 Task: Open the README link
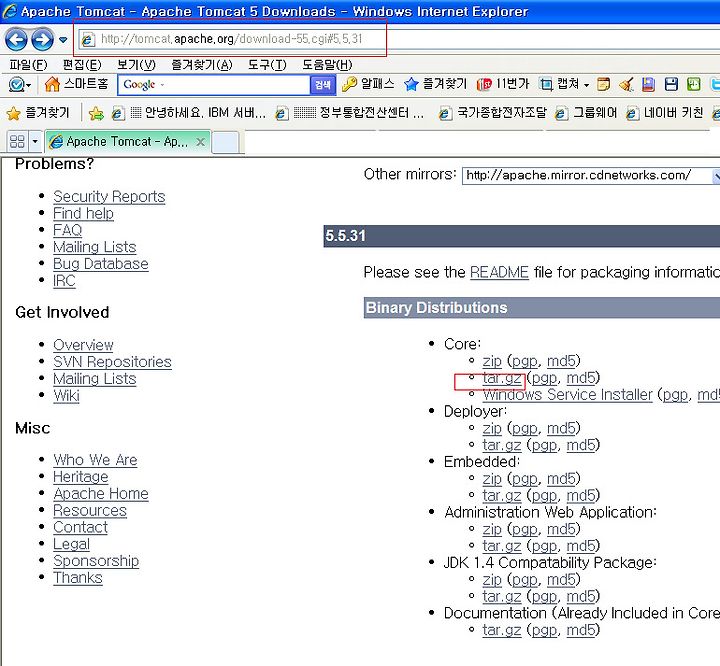499,272
